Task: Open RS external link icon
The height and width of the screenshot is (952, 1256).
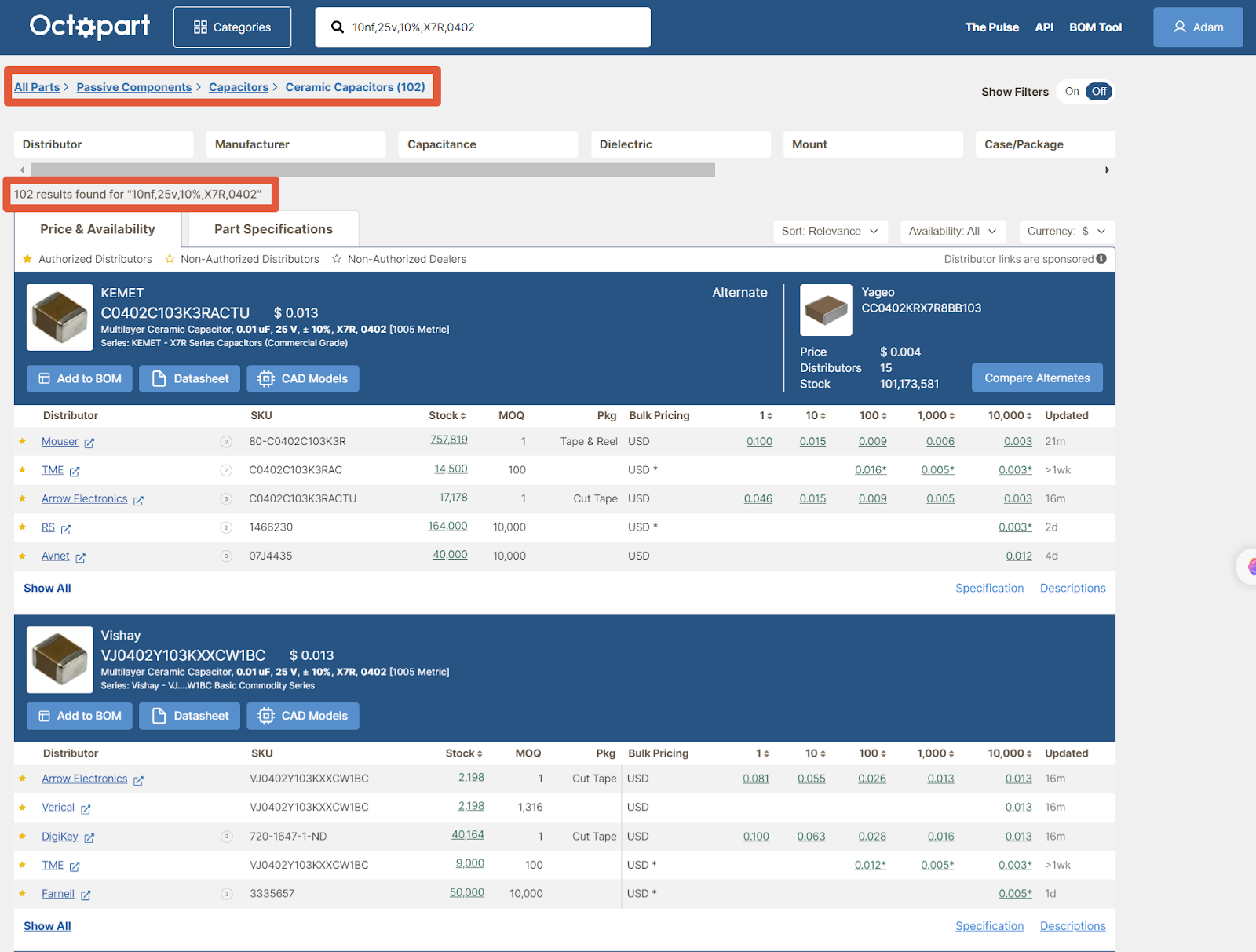Action: (x=66, y=529)
